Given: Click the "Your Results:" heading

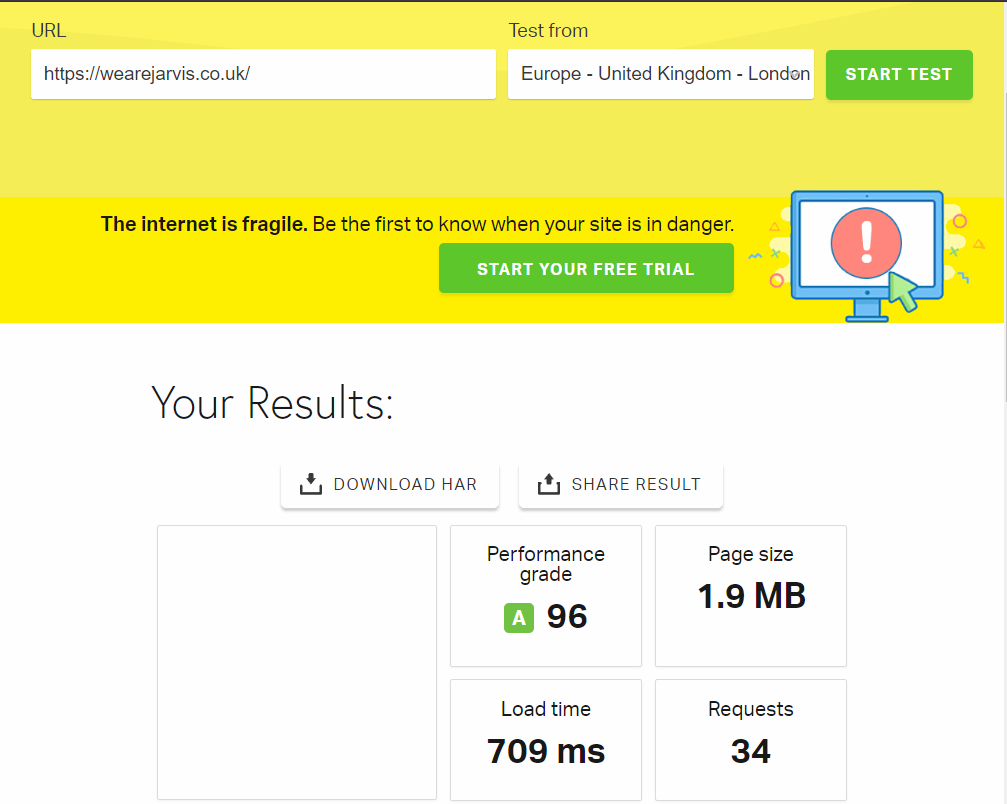Looking at the screenshot, I should point(272,403).
